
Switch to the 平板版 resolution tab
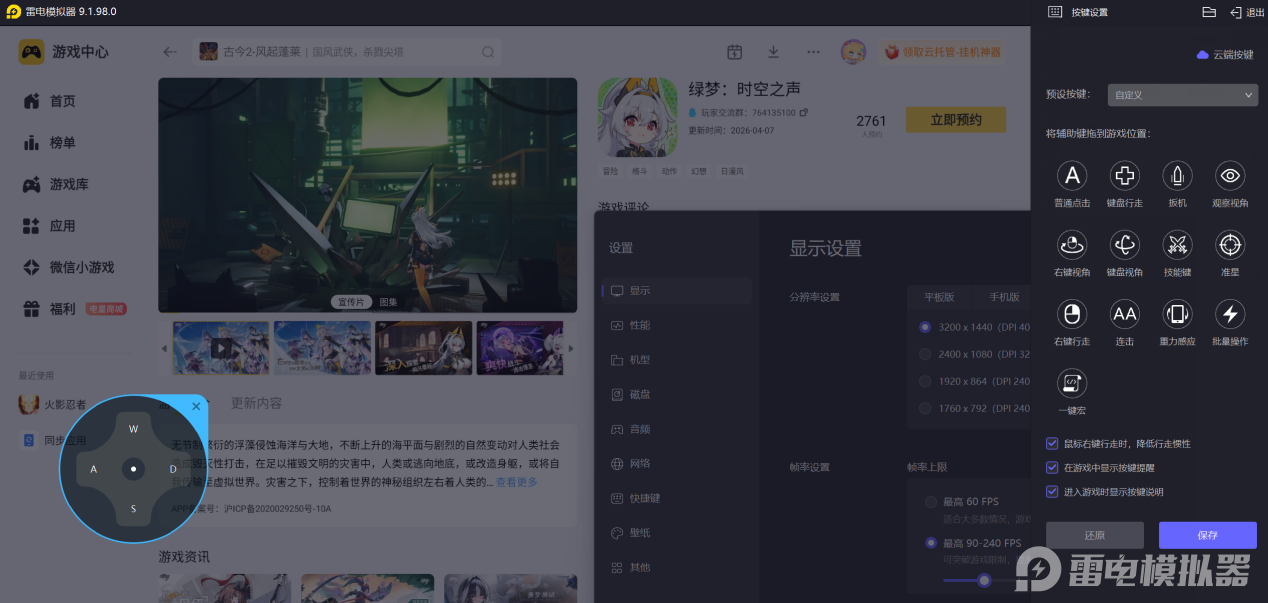pos(939,297)
